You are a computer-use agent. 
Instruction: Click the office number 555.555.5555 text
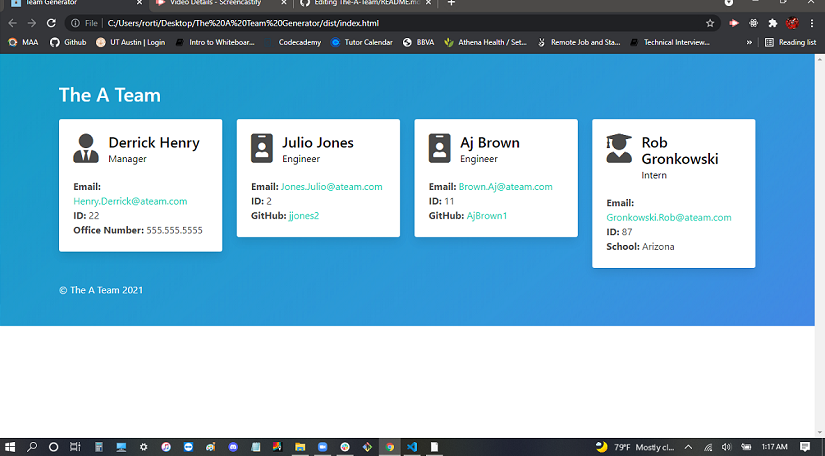pos(174,230)
